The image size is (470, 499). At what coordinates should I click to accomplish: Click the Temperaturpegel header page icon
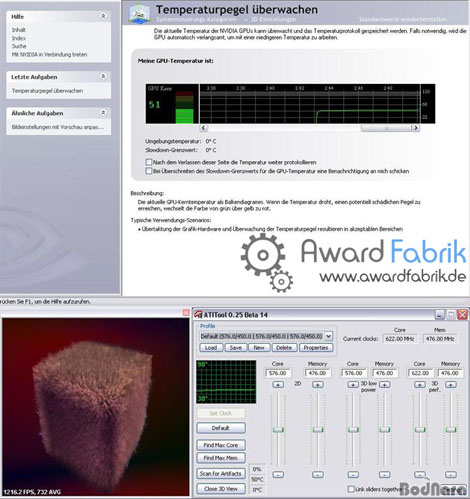139,13
